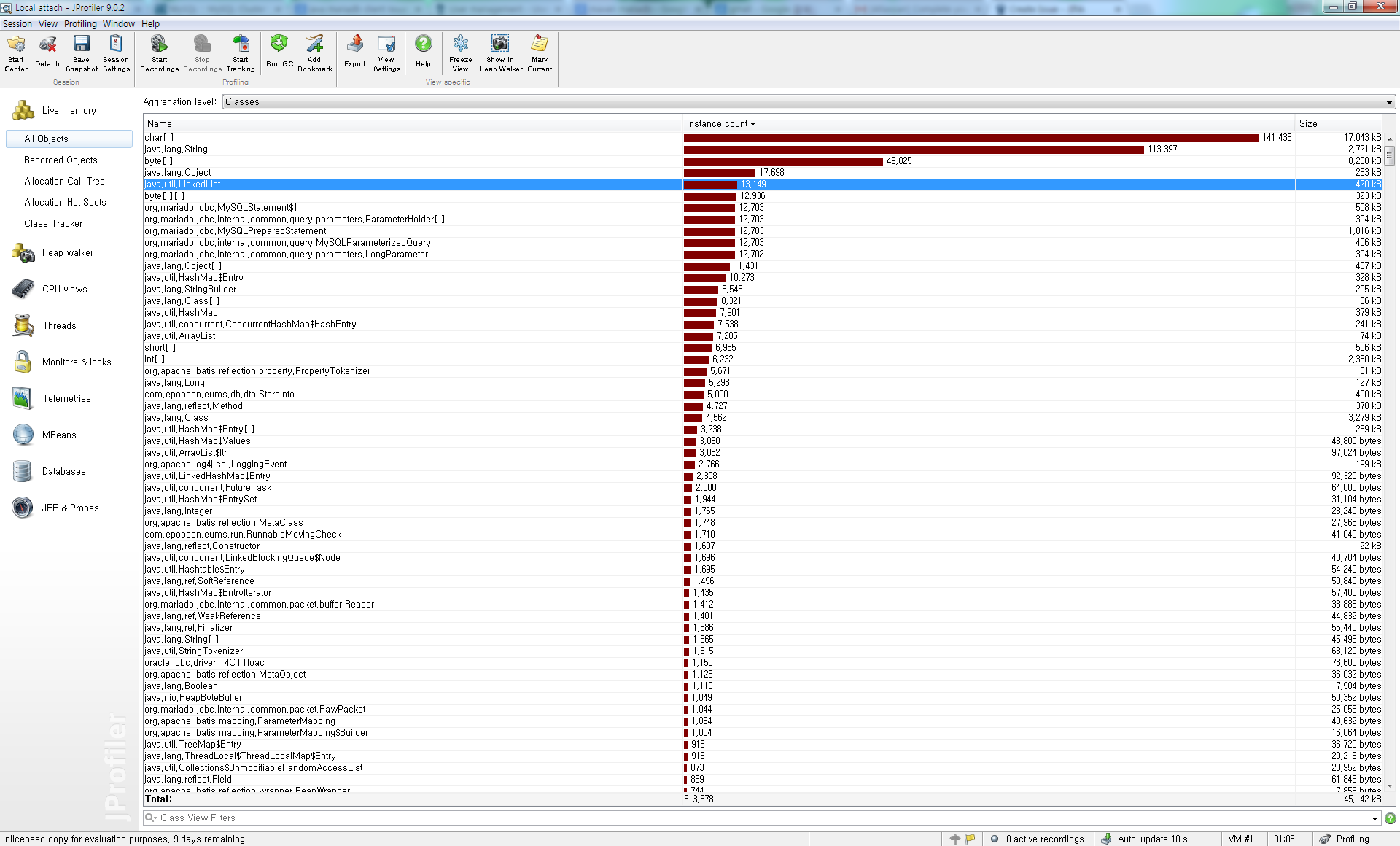This screenshot has height=846, width=1400.
Task: Click the Add Bookmark icon
Action: [314, 44]
